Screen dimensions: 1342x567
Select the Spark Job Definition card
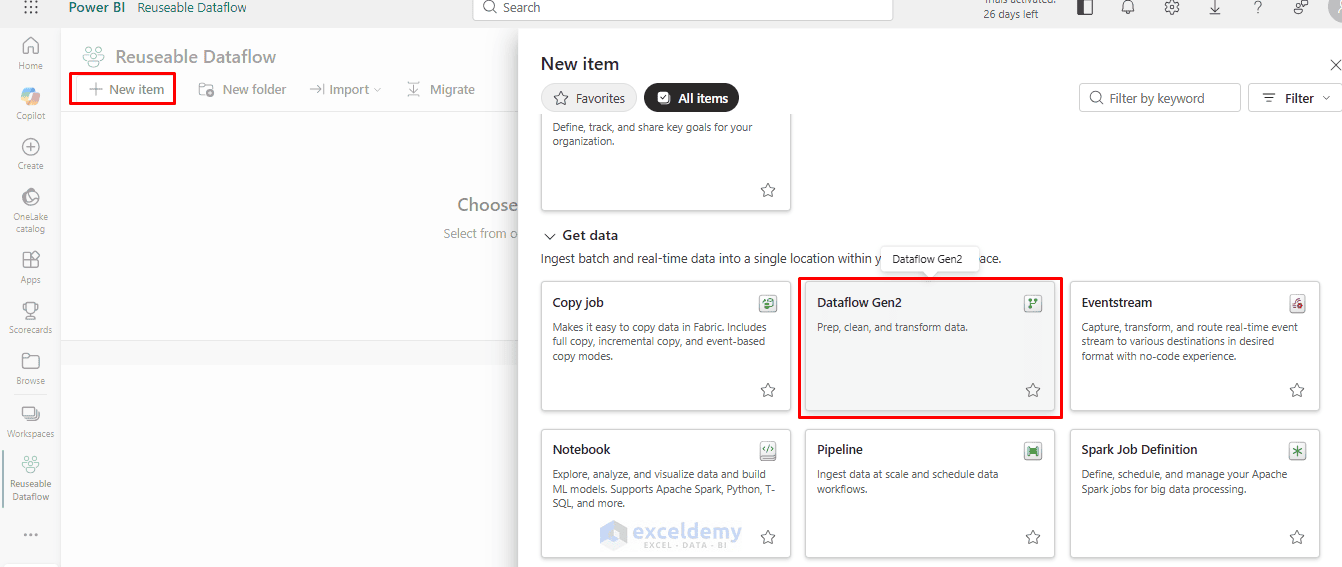1195,493
